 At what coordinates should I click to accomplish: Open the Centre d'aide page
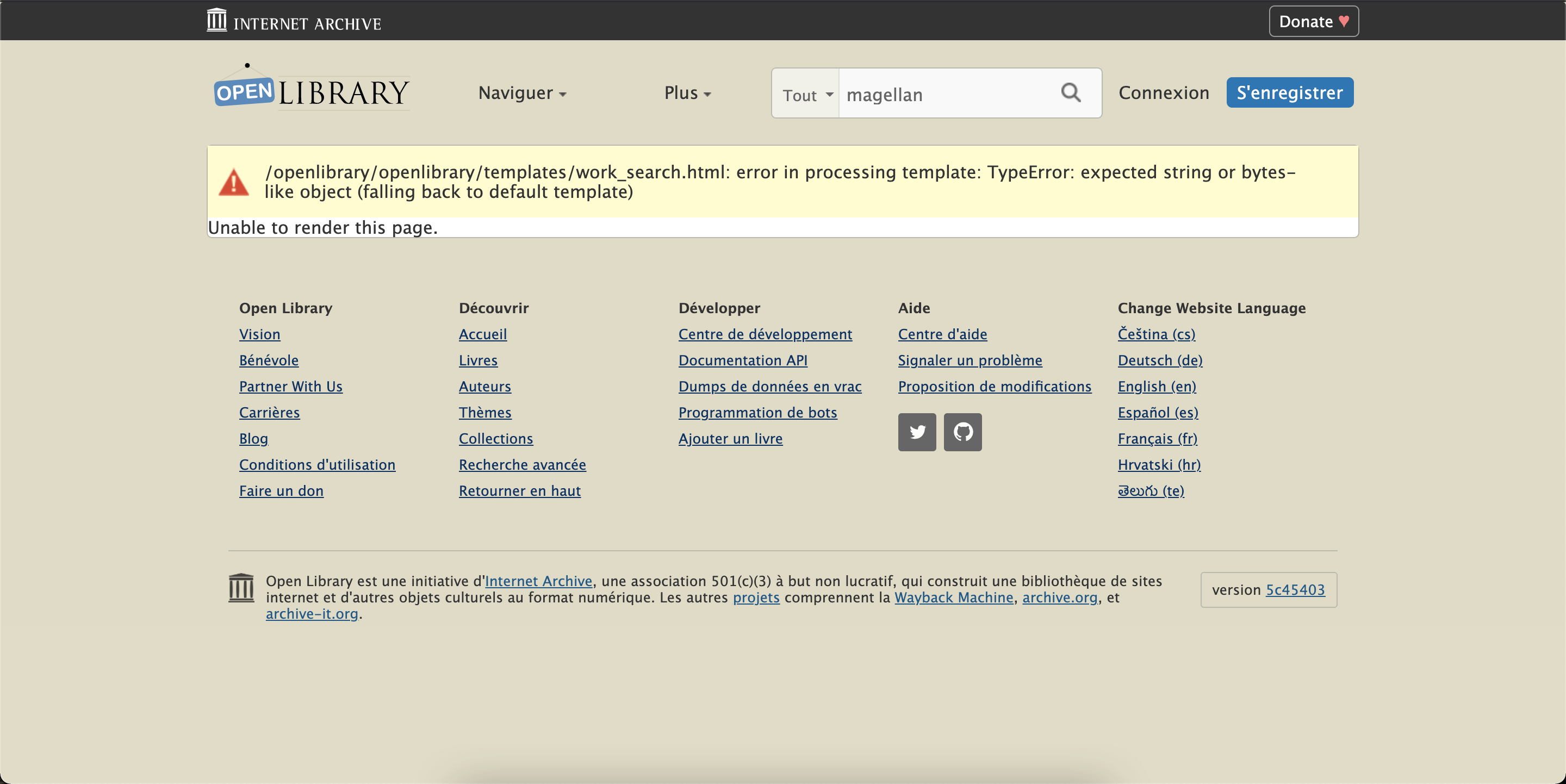pos(942,334)
